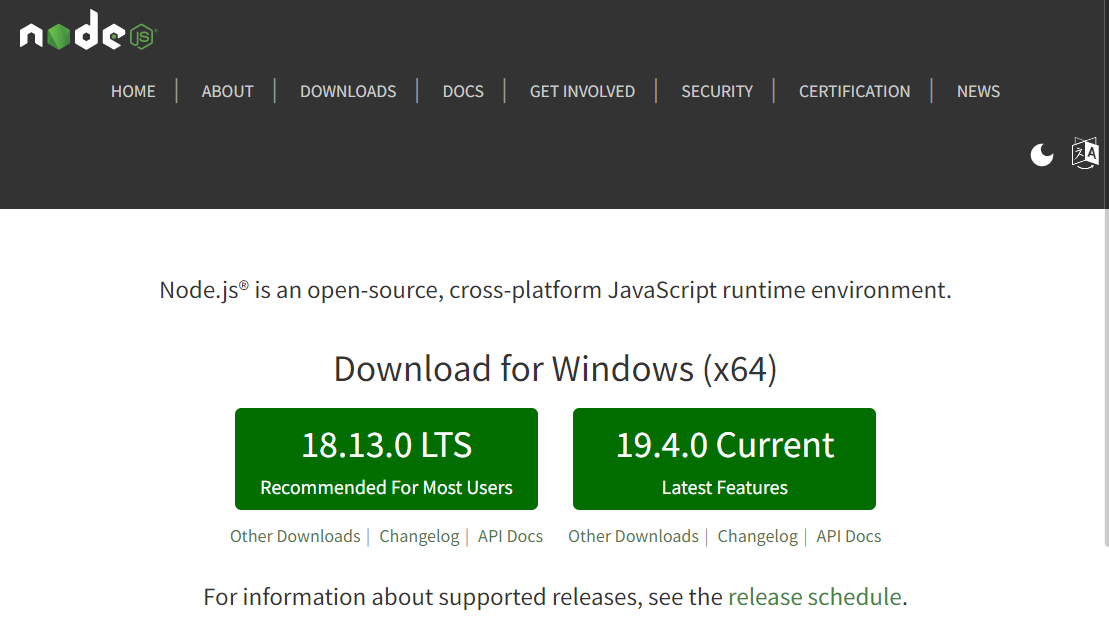The image size is (1109, 642).
Task: Open the SECURITY nav item
Action: point(717,91)
